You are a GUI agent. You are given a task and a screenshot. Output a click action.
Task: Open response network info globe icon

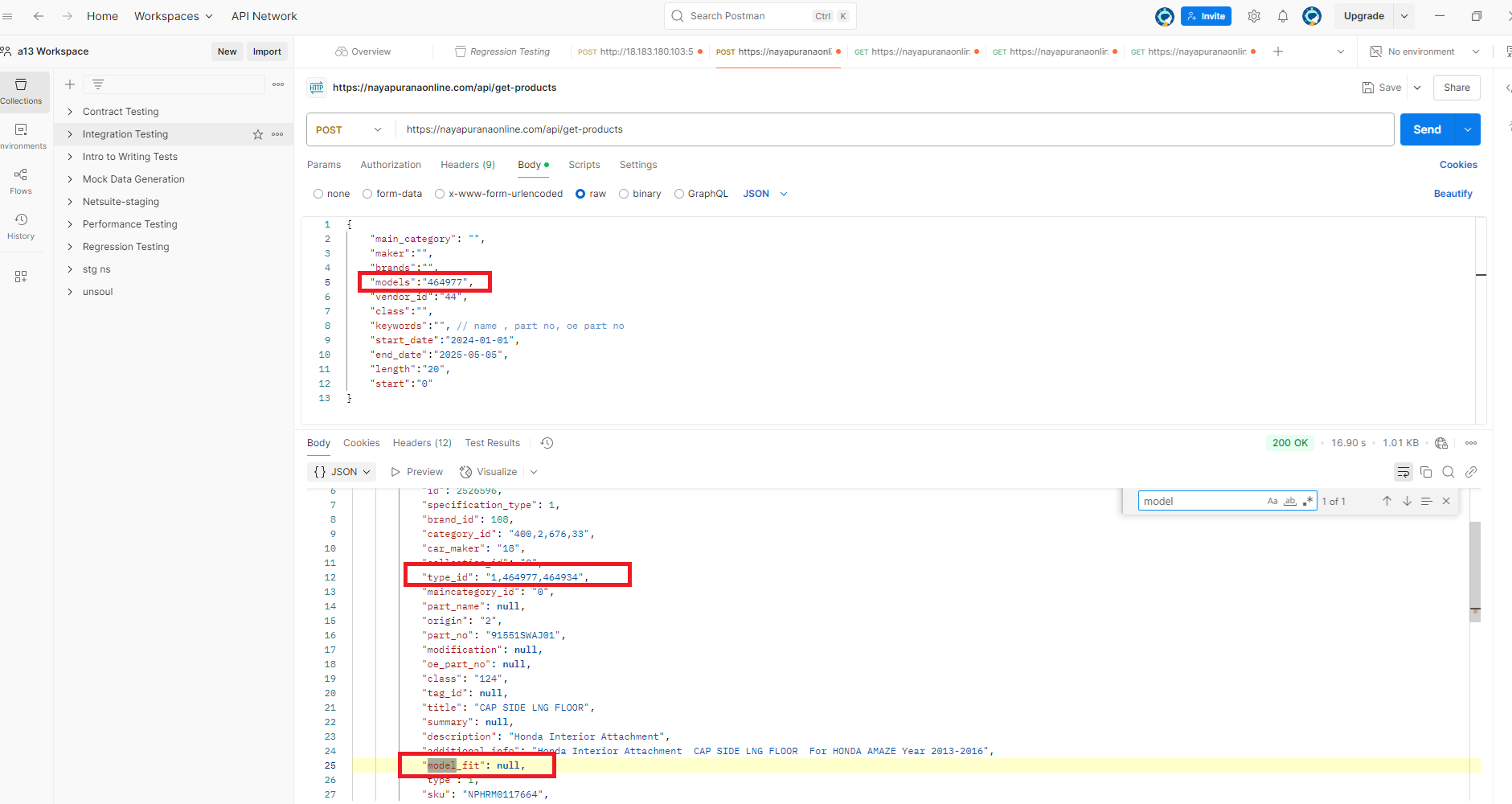pos(1441,443)
